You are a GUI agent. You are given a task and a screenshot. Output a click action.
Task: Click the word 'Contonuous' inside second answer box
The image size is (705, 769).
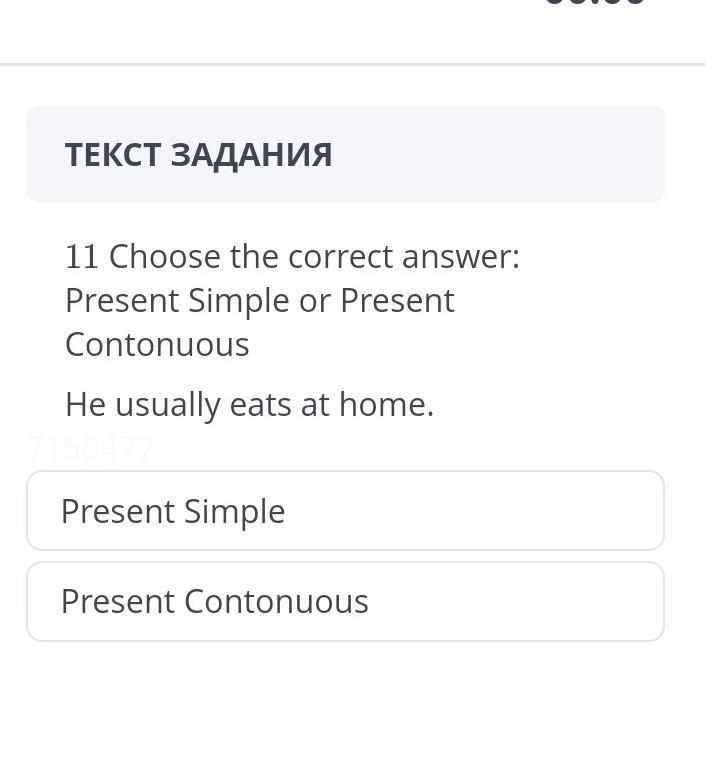coord(277,602)
